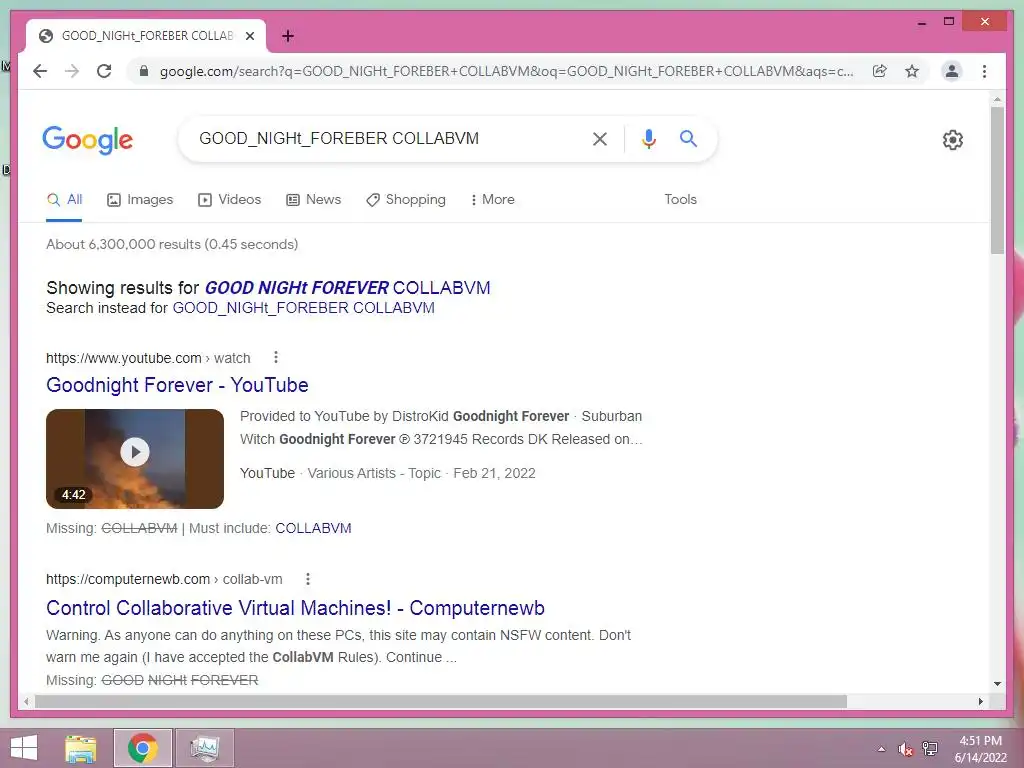
Task: Open network tray icon
Action: (x=930, y=749)
